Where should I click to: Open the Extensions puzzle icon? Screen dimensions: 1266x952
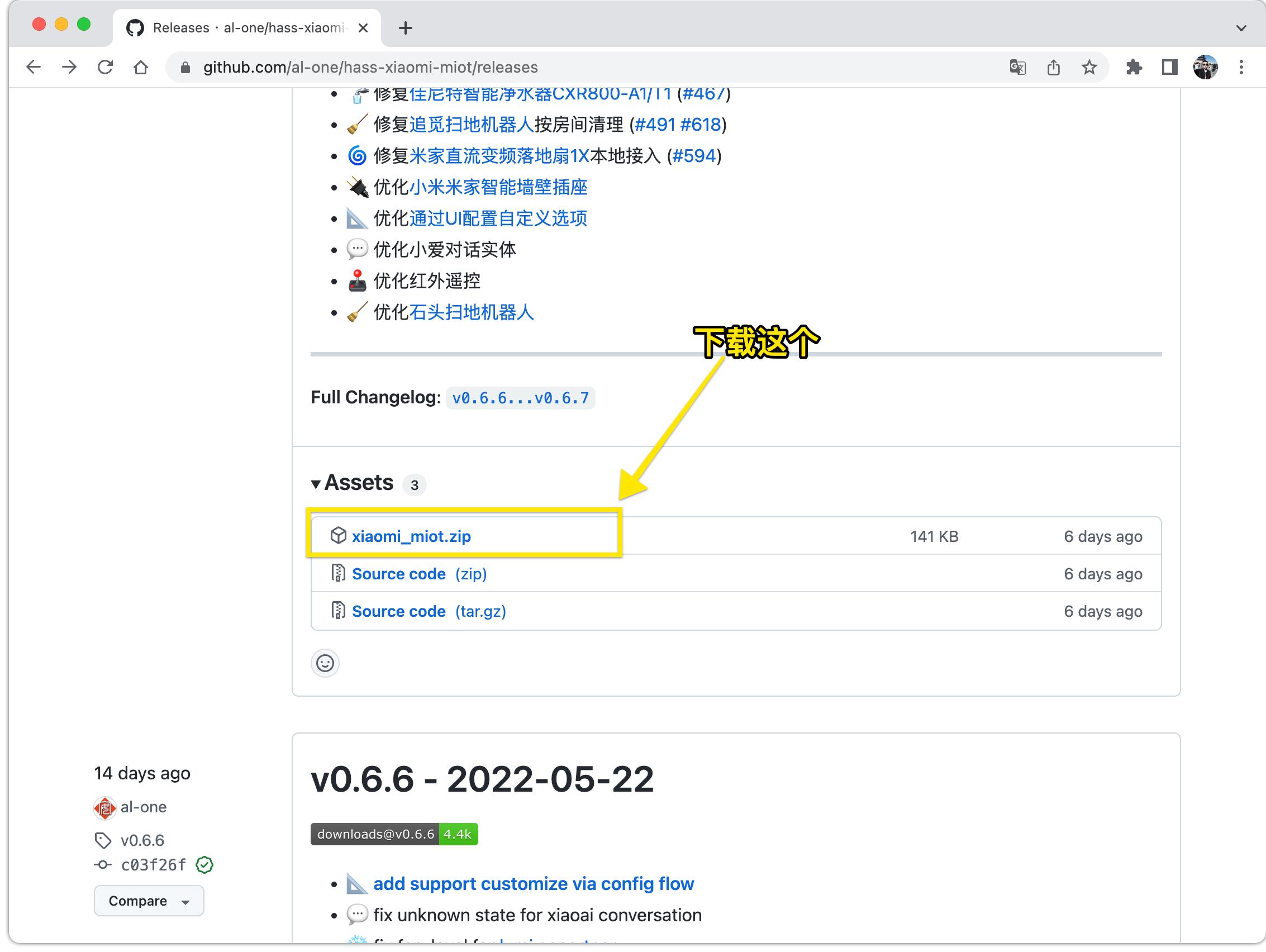click(1133, 68)
